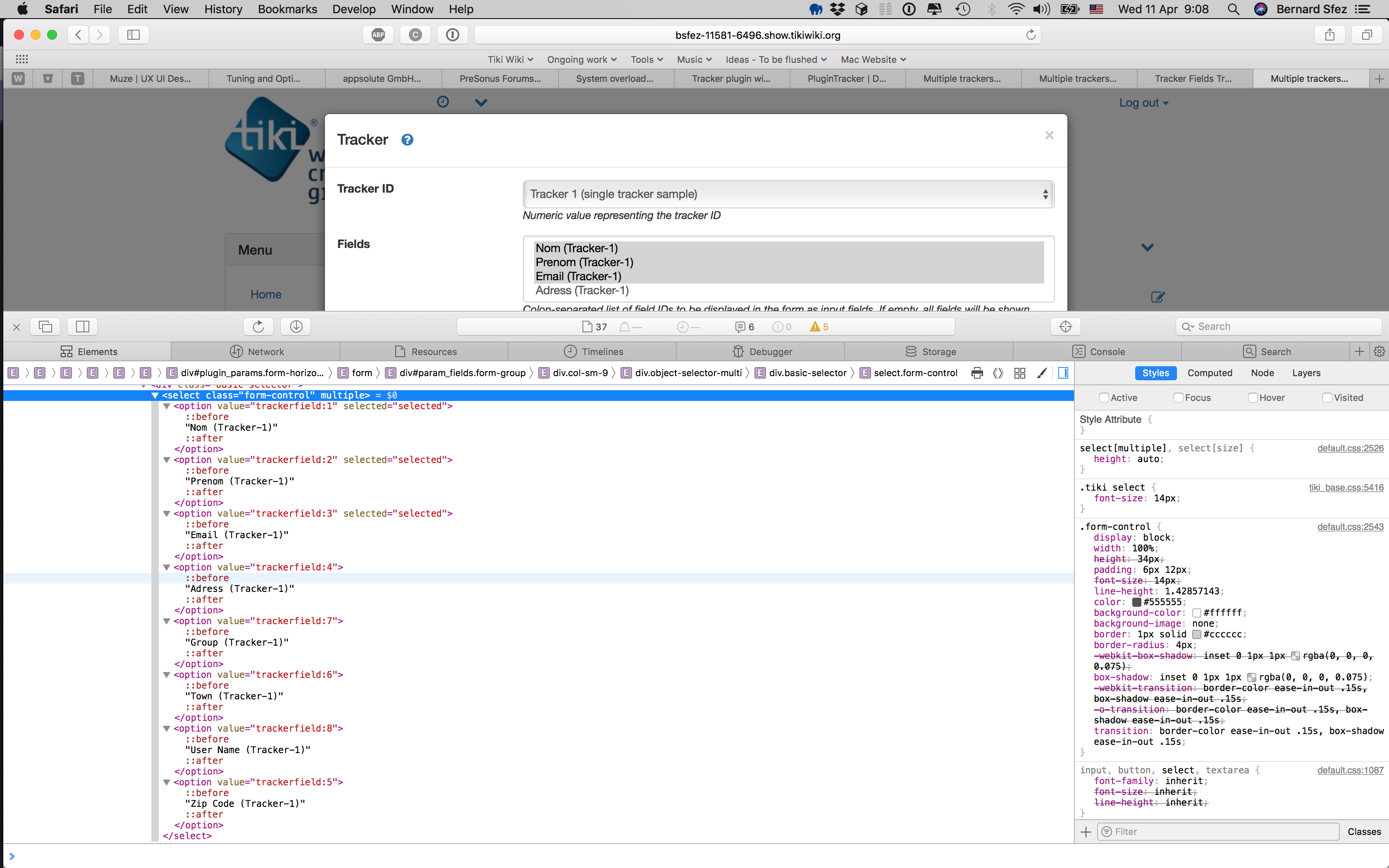Click the print styles printer icon
1389x868 pixels.
[977, 373]
